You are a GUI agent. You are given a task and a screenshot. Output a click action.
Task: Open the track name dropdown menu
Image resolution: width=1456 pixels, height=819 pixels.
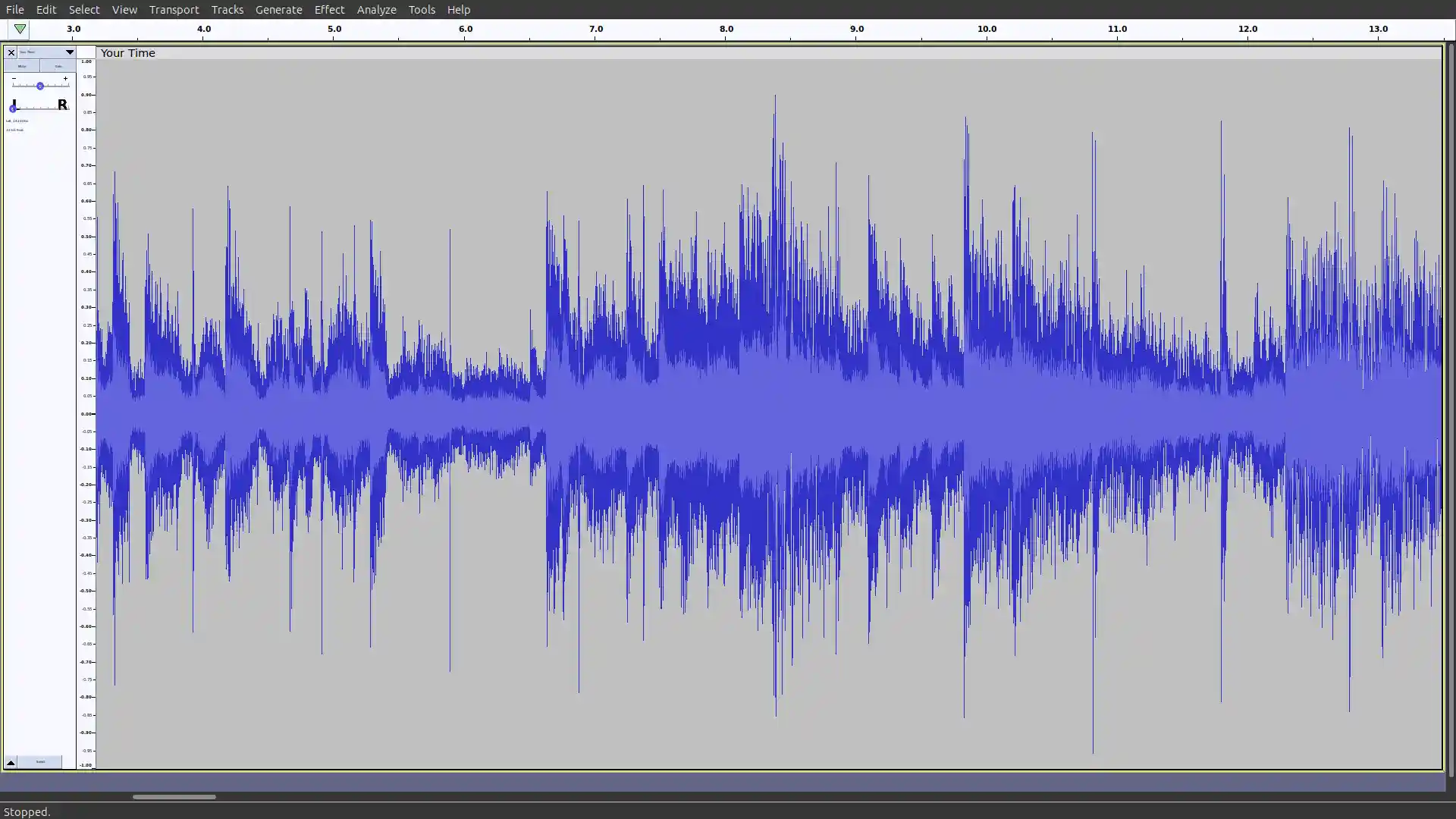pos(69,53)
